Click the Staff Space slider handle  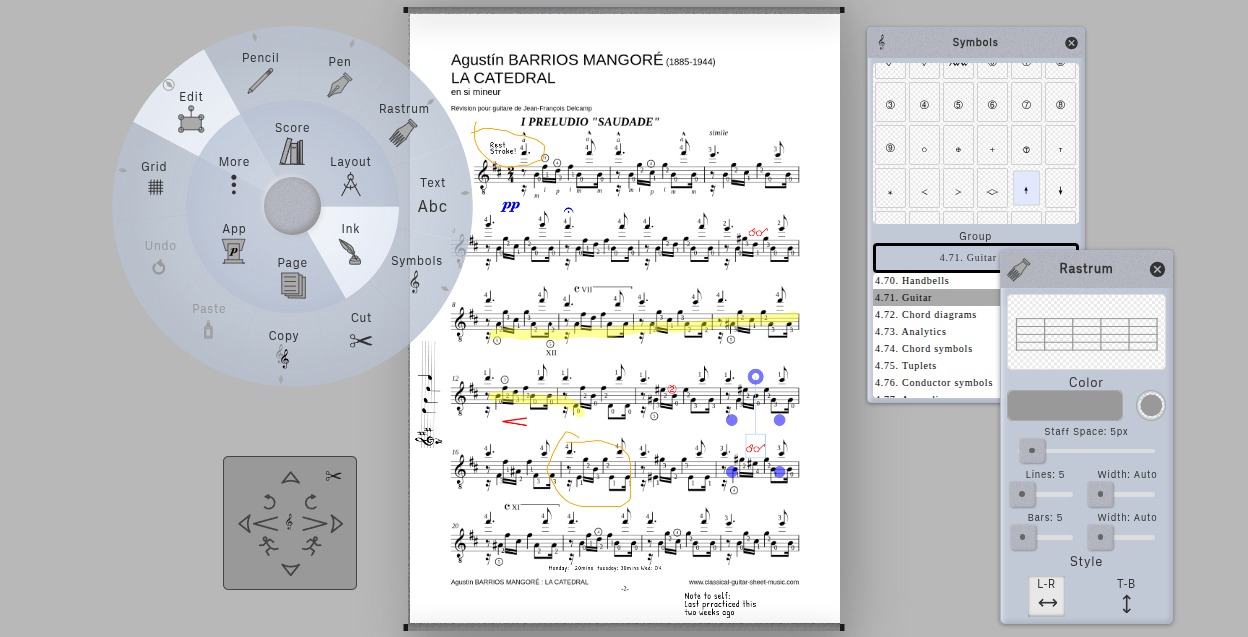coord(1033,451)
